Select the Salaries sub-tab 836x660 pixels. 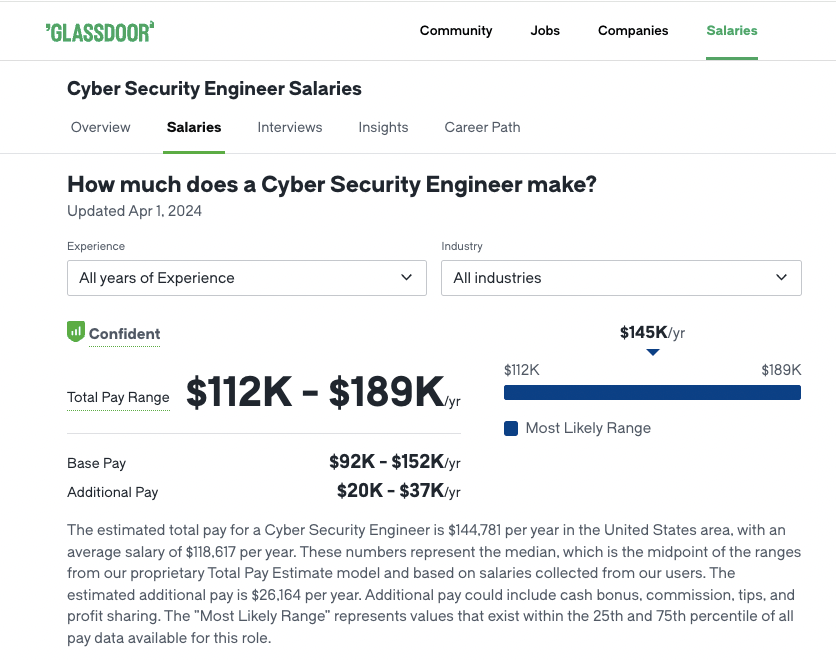(x=194, y=127)
